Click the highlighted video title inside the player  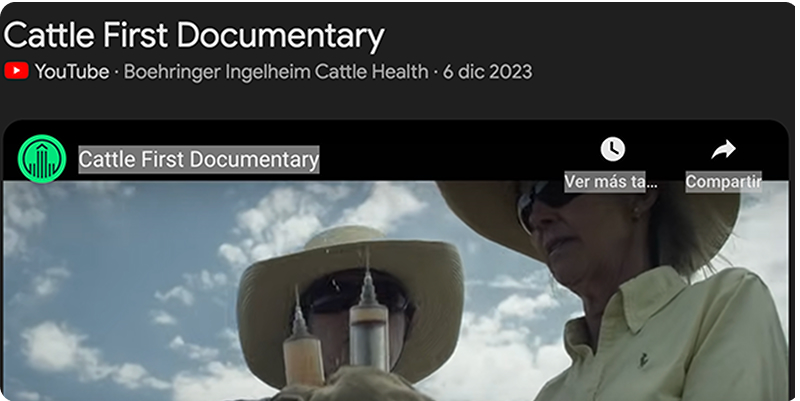point(199,160)
